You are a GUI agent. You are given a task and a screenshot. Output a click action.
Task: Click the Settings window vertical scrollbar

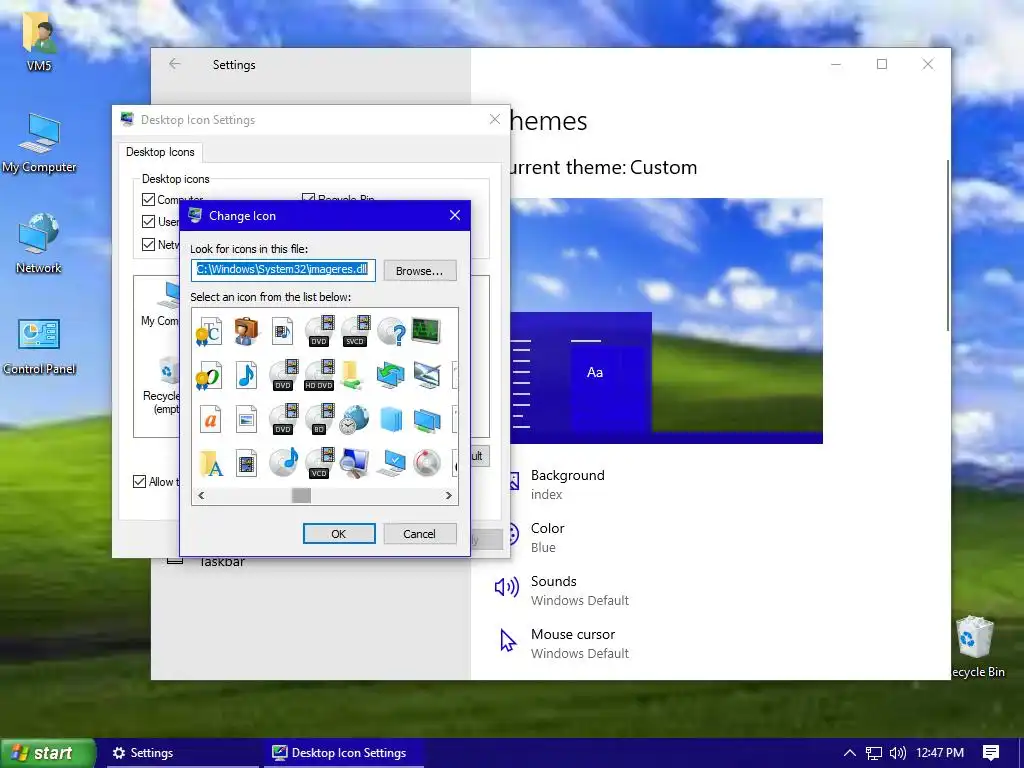948,245
